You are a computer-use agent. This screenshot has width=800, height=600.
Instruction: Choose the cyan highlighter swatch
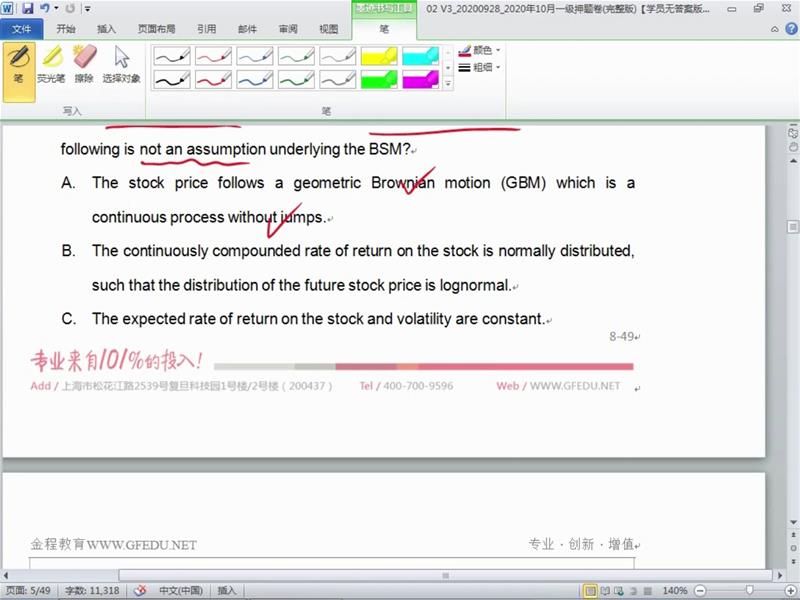tap(420, 56)
